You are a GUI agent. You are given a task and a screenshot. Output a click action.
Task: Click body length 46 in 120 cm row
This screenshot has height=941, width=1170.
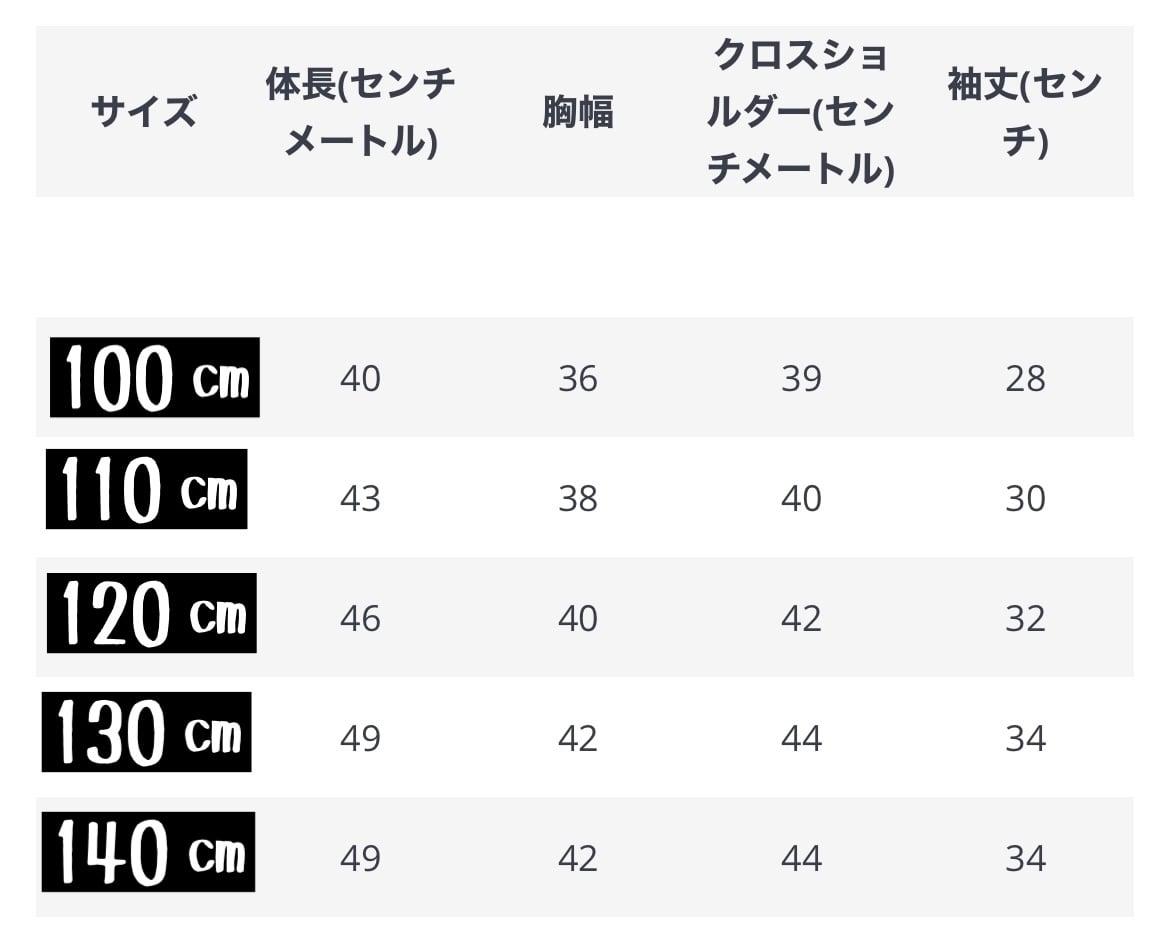point(360,619)
